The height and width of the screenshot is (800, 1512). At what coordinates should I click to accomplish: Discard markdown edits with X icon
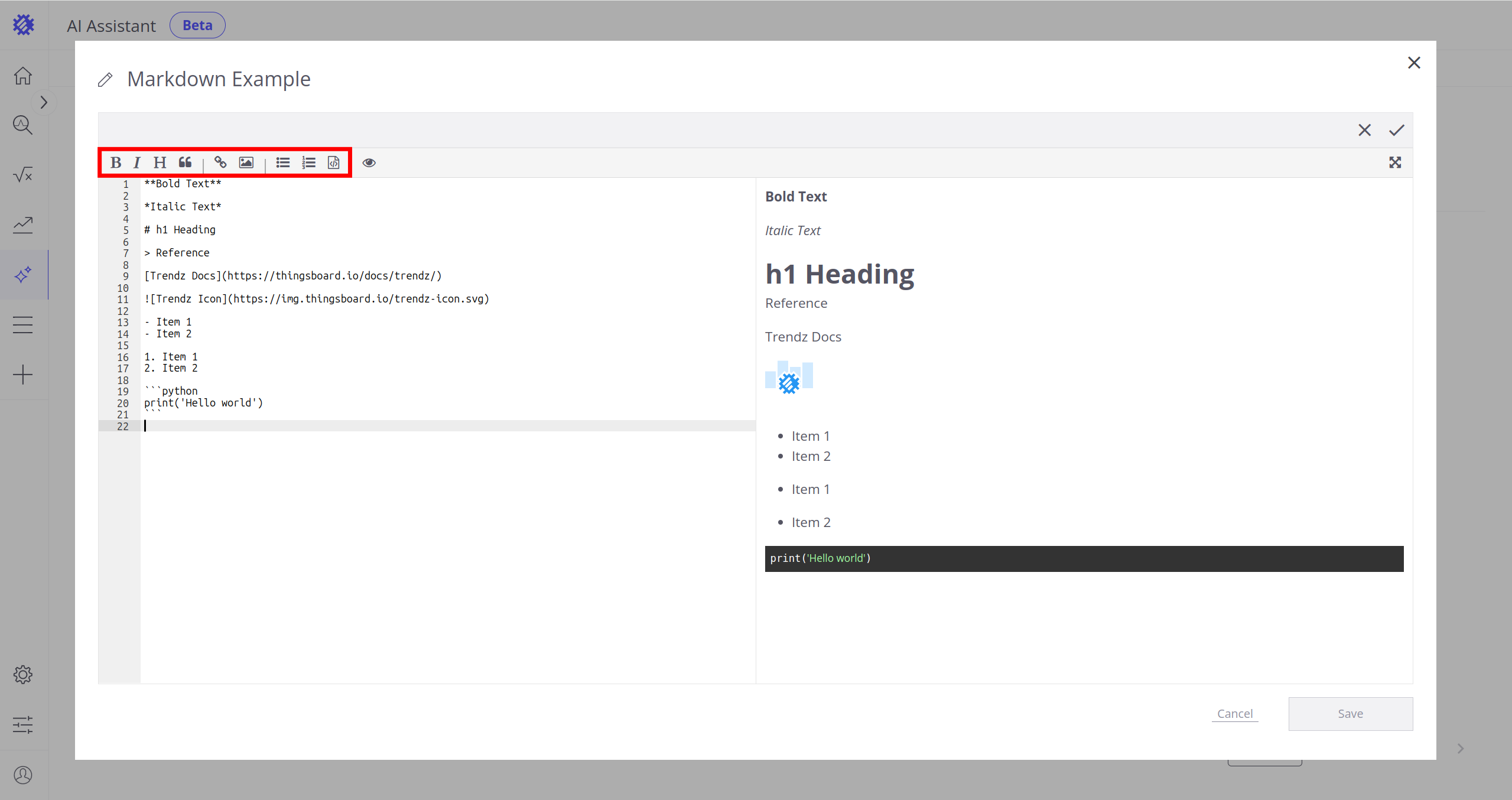(1364, 130)
